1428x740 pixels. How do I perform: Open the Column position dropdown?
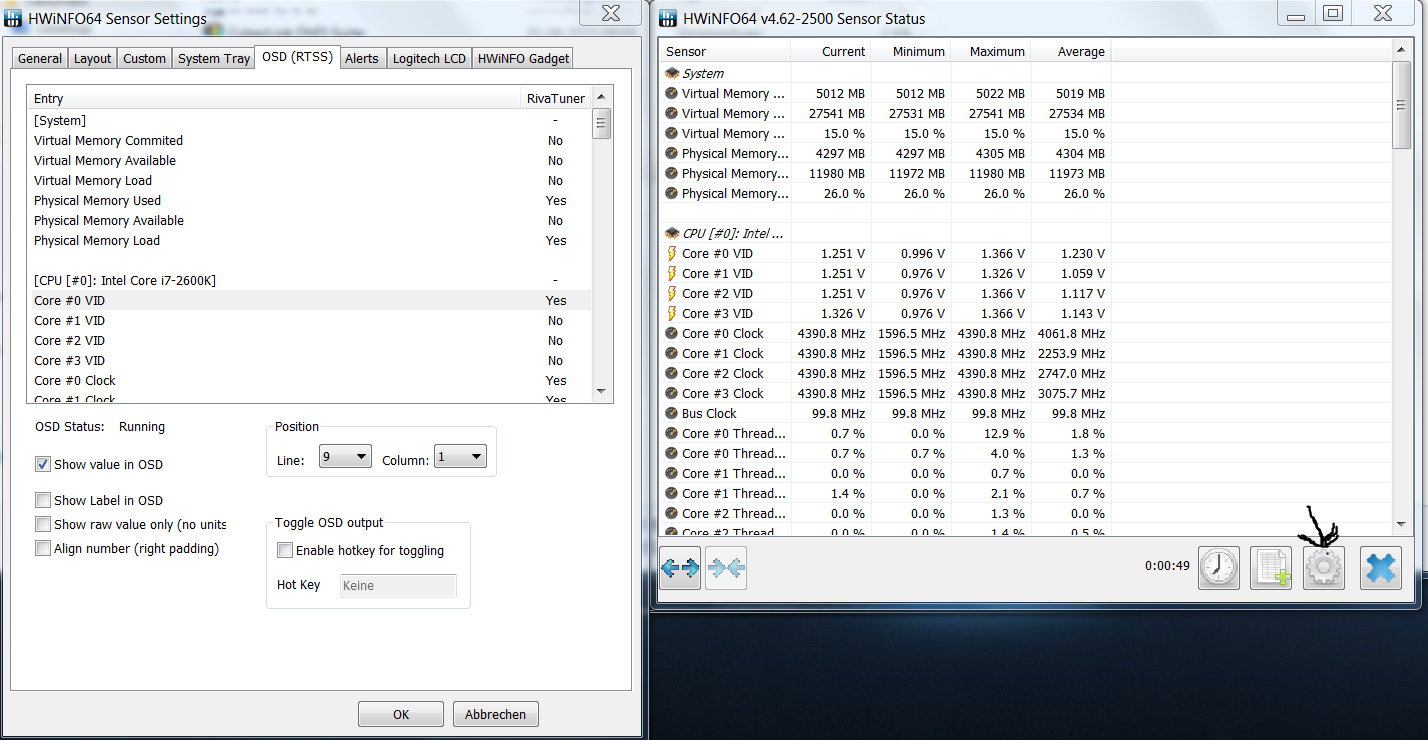[x=460, y=457]
